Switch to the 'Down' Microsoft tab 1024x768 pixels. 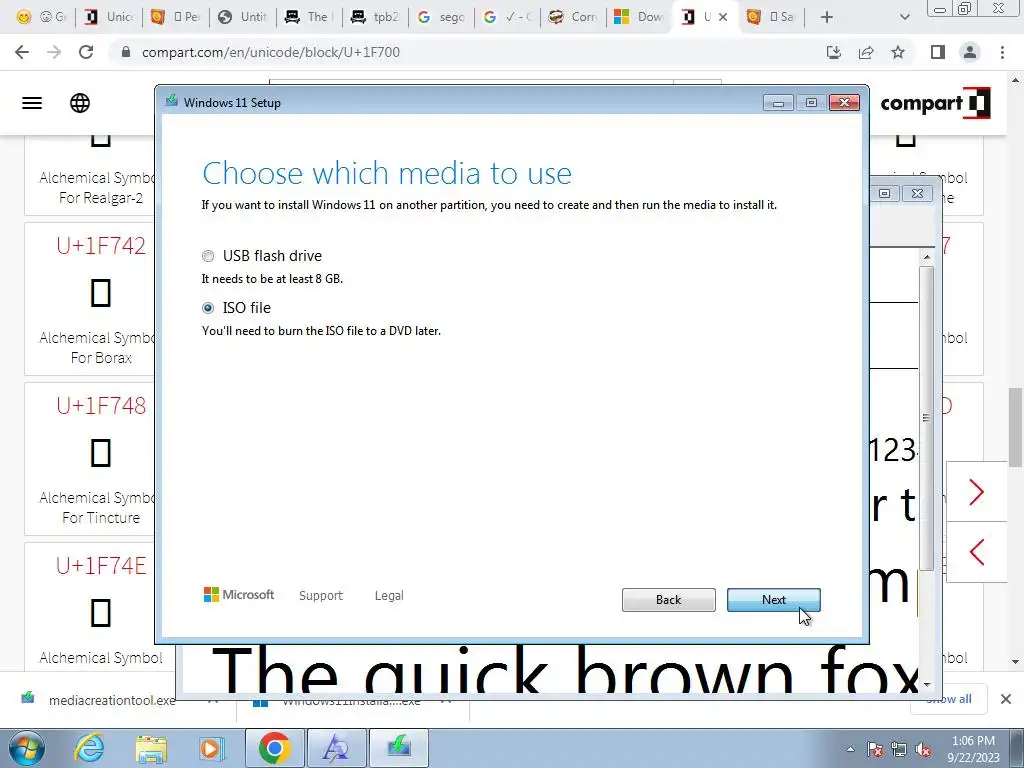[x=639, y=17]
